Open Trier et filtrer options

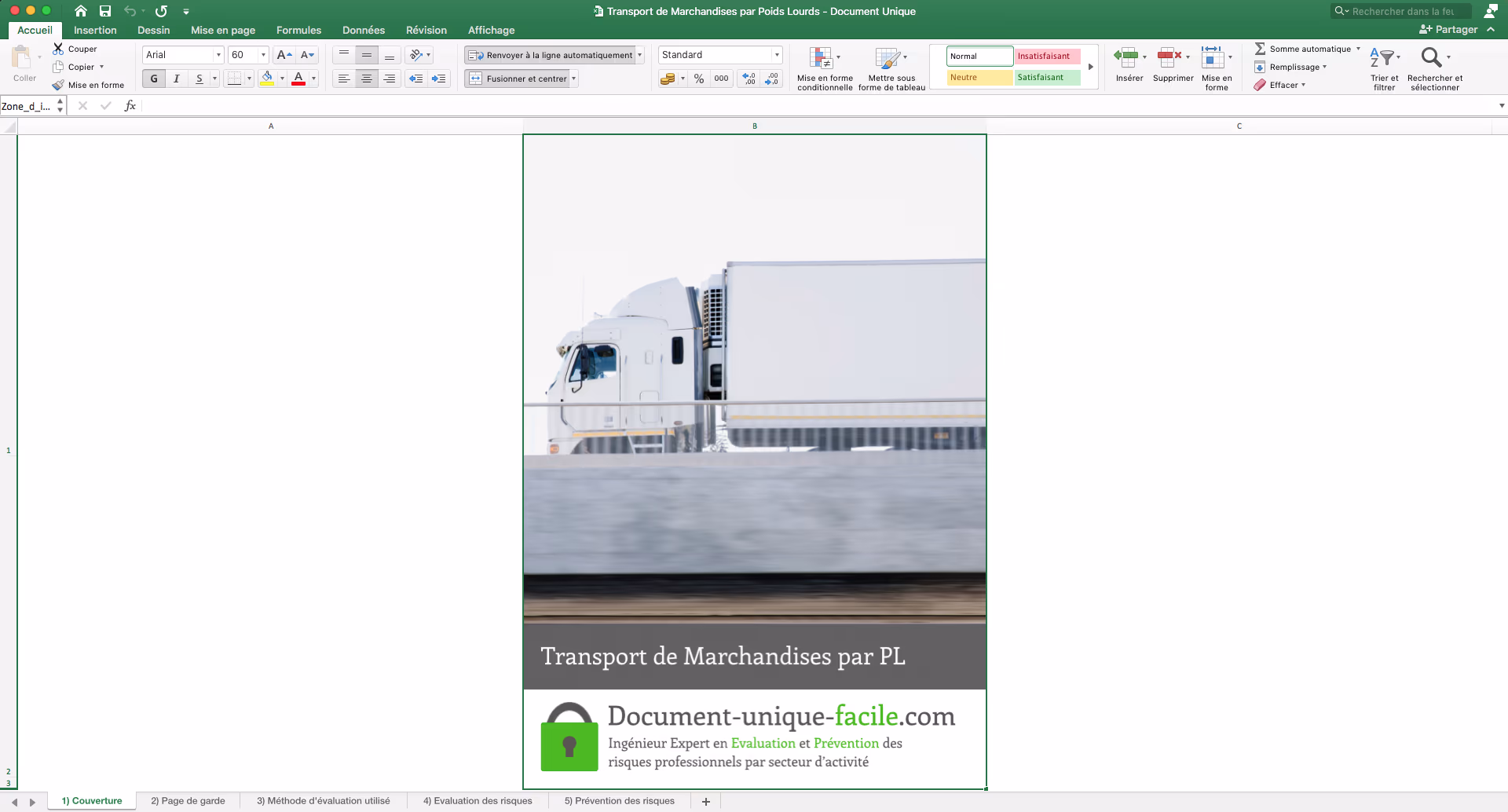1385,68
